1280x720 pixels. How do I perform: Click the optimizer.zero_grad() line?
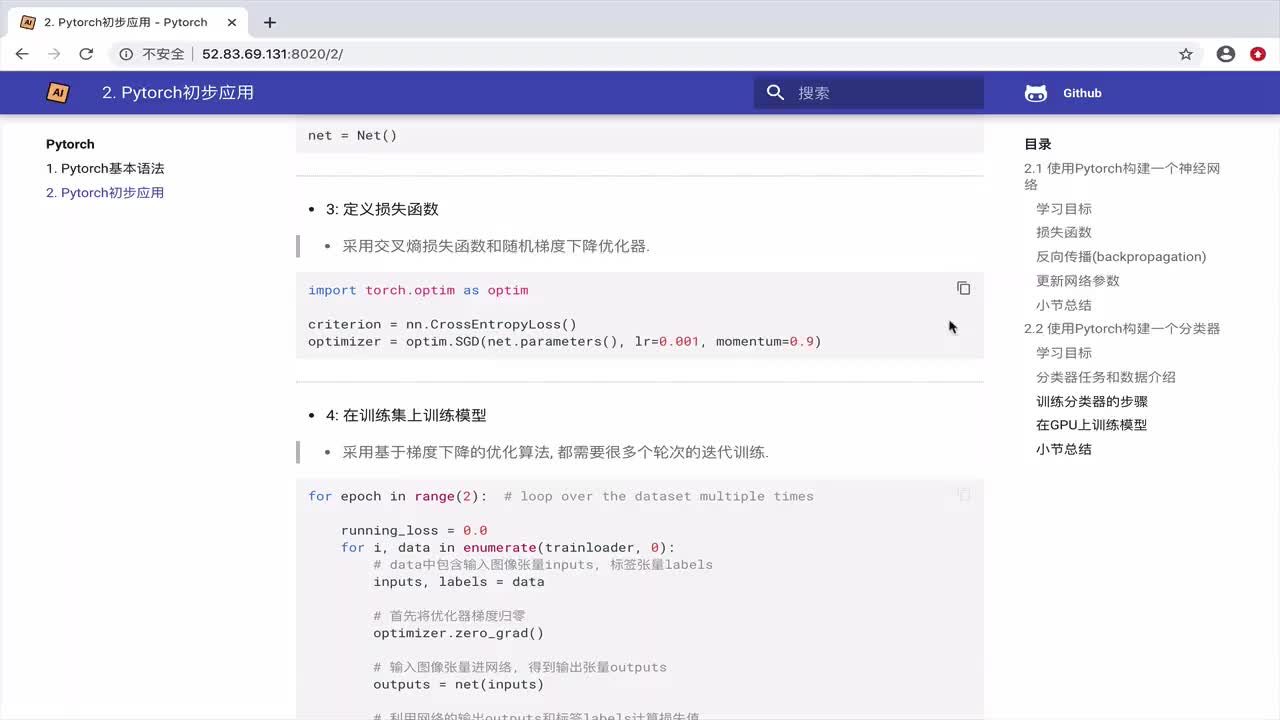[459, 633]
